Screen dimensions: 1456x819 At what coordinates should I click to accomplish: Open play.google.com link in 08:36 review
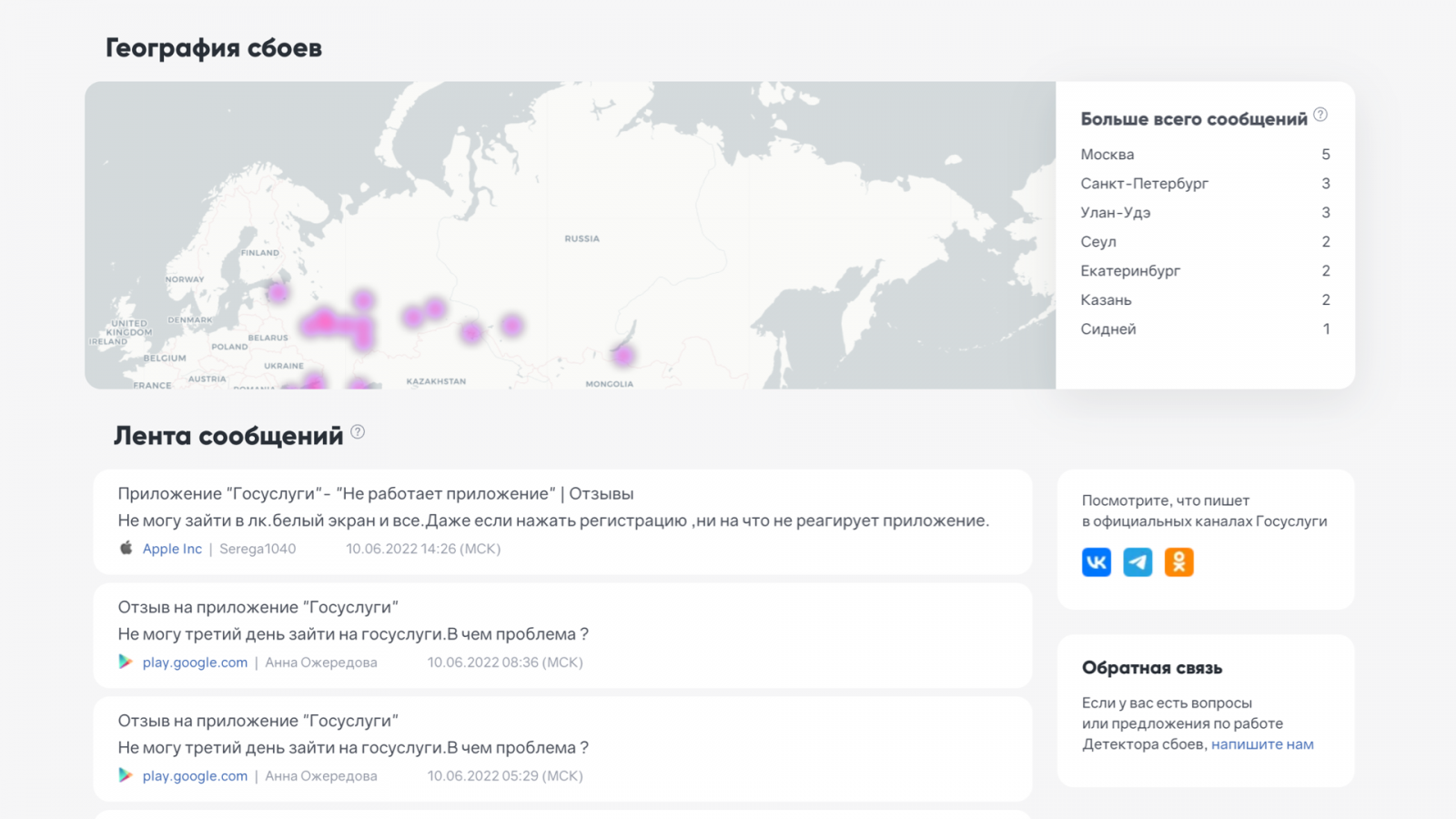195,662
